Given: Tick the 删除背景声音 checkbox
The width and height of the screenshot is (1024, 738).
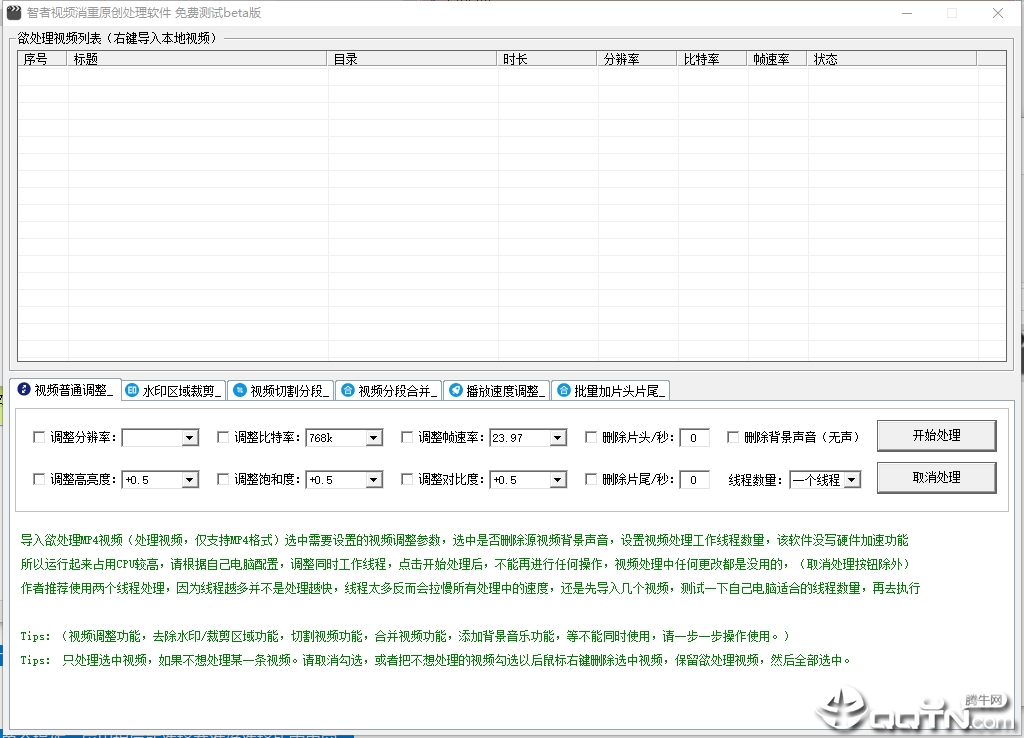Looking at the screenshot, I should (x=733, y=437).
